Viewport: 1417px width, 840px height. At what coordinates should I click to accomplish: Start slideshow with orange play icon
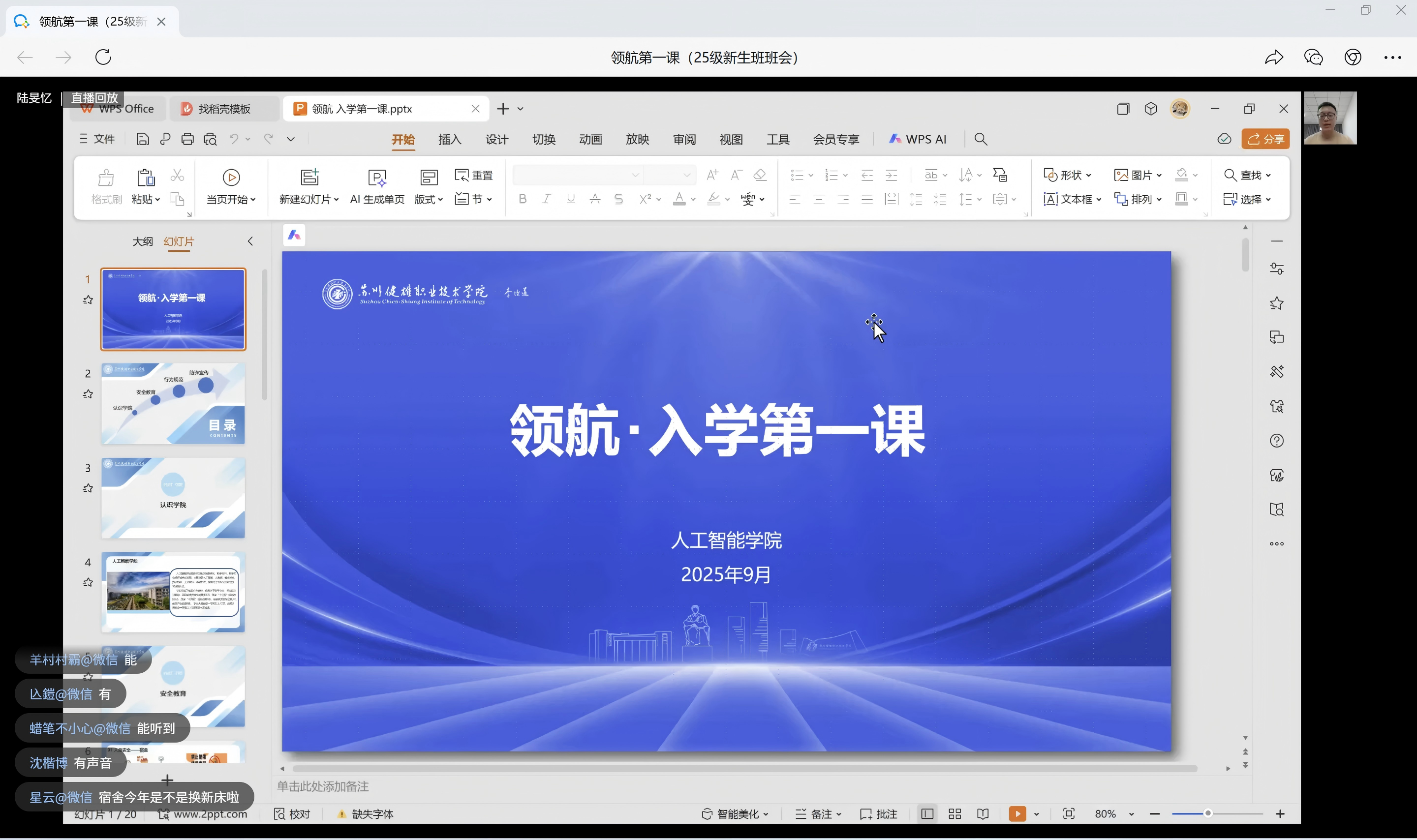click(x=1017, y=814)
